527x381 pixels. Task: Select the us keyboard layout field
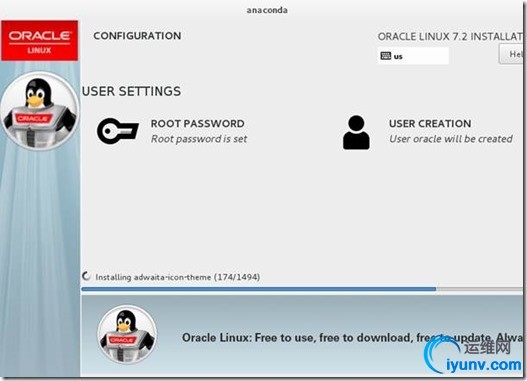pos(413,56)
